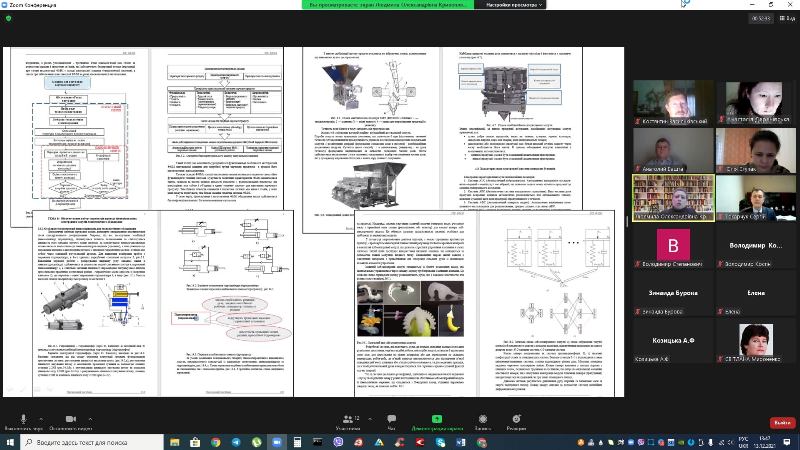Open the view options dropdown at top
Screen dimensions: 800x450
tap(511, 5)
